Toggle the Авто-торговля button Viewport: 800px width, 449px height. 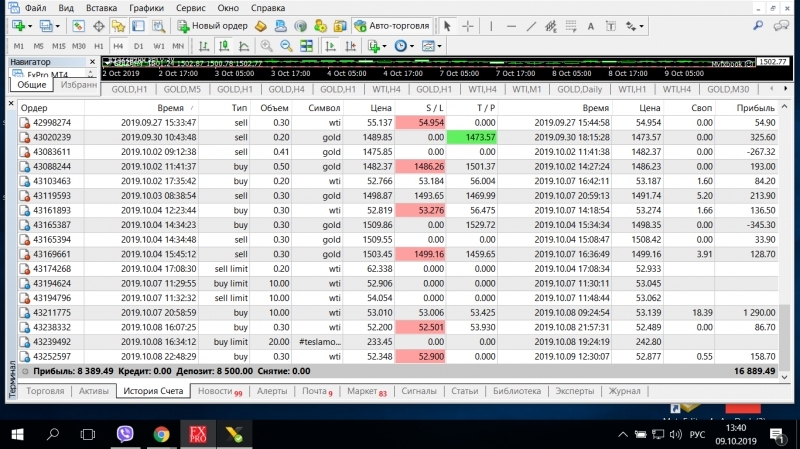[x=392, y=25]
